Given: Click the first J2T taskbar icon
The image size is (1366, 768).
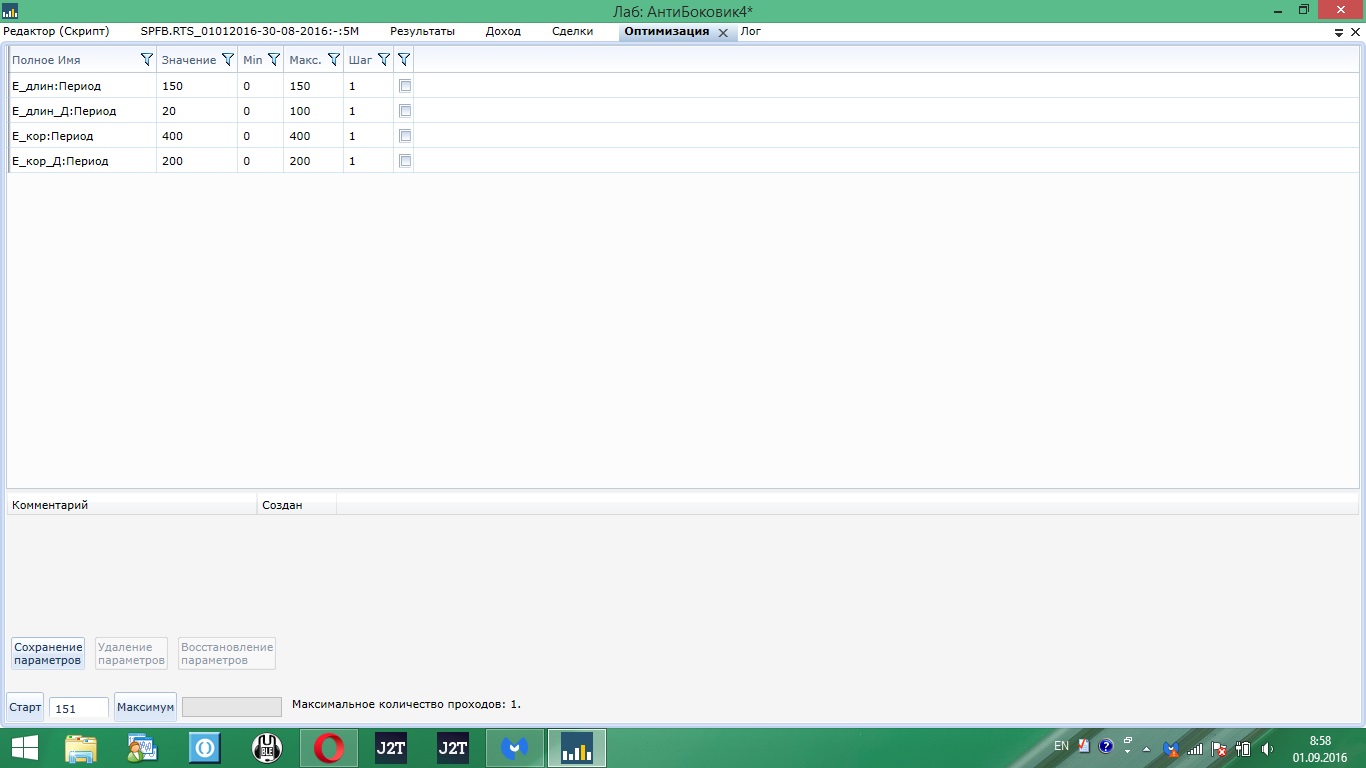Looking at the screenshot, I should (391, 748).
